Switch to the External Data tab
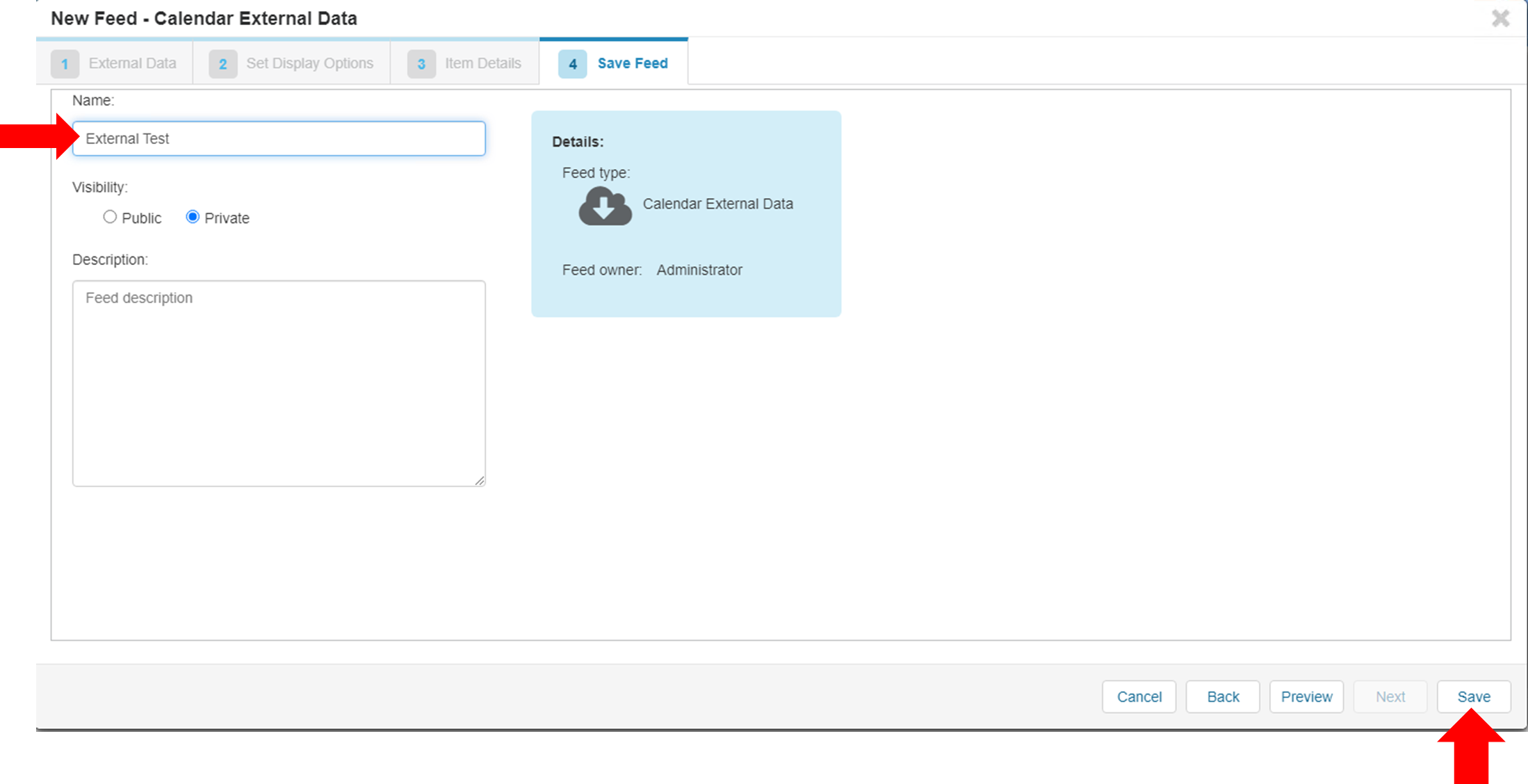Screen dimensions: 1528x784 [x=132, y=63]
